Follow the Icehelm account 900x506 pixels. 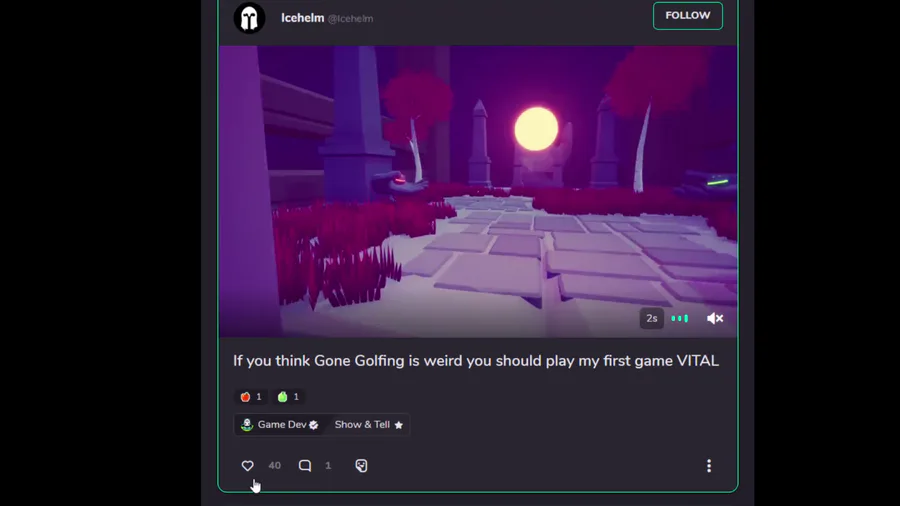[x=688, y=15]
